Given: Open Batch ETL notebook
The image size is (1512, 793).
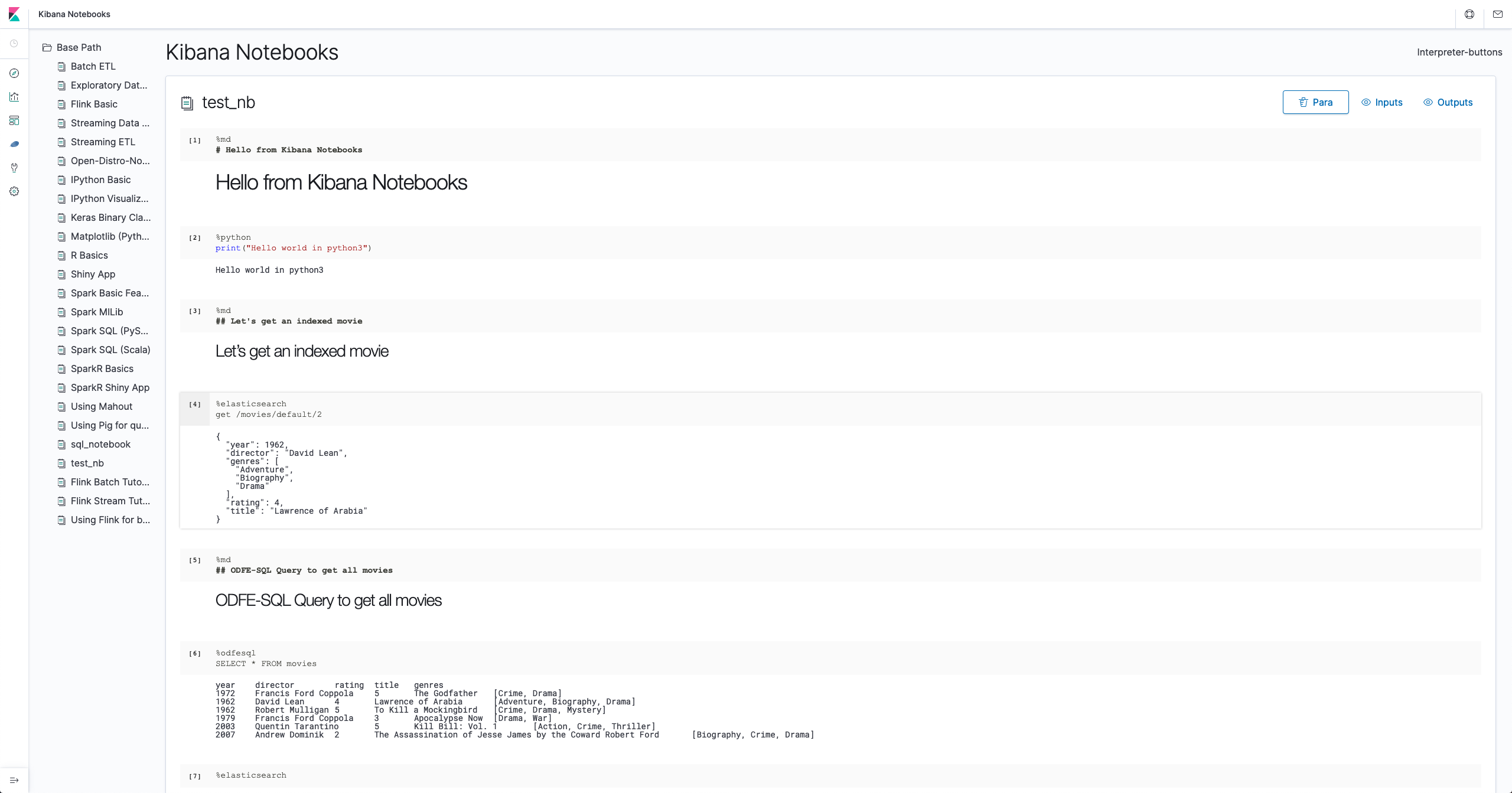Looking at the screenshot, I should (93, 66).
